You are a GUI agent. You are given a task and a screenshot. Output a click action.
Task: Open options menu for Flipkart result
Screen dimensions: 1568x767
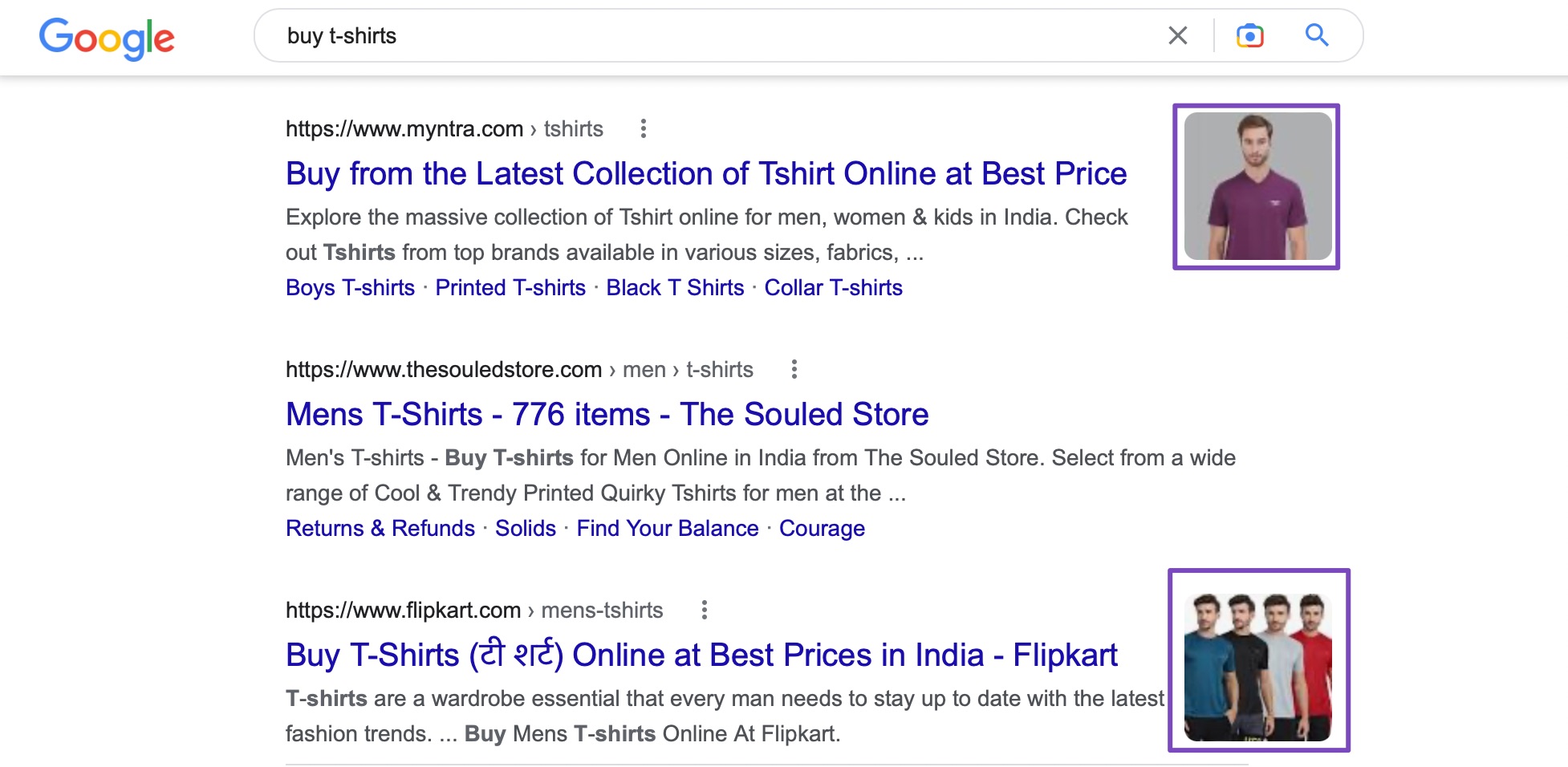(704, 610)
